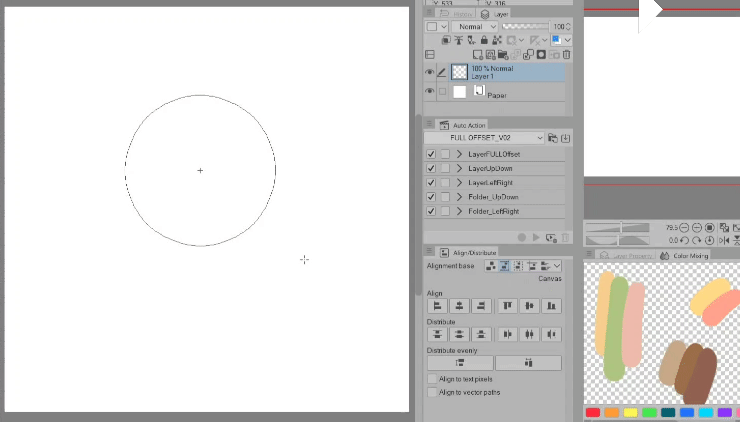Pick the red color swatch
Image resolution: width=740 pixels, height=422 pixels.
coord(593,412)
